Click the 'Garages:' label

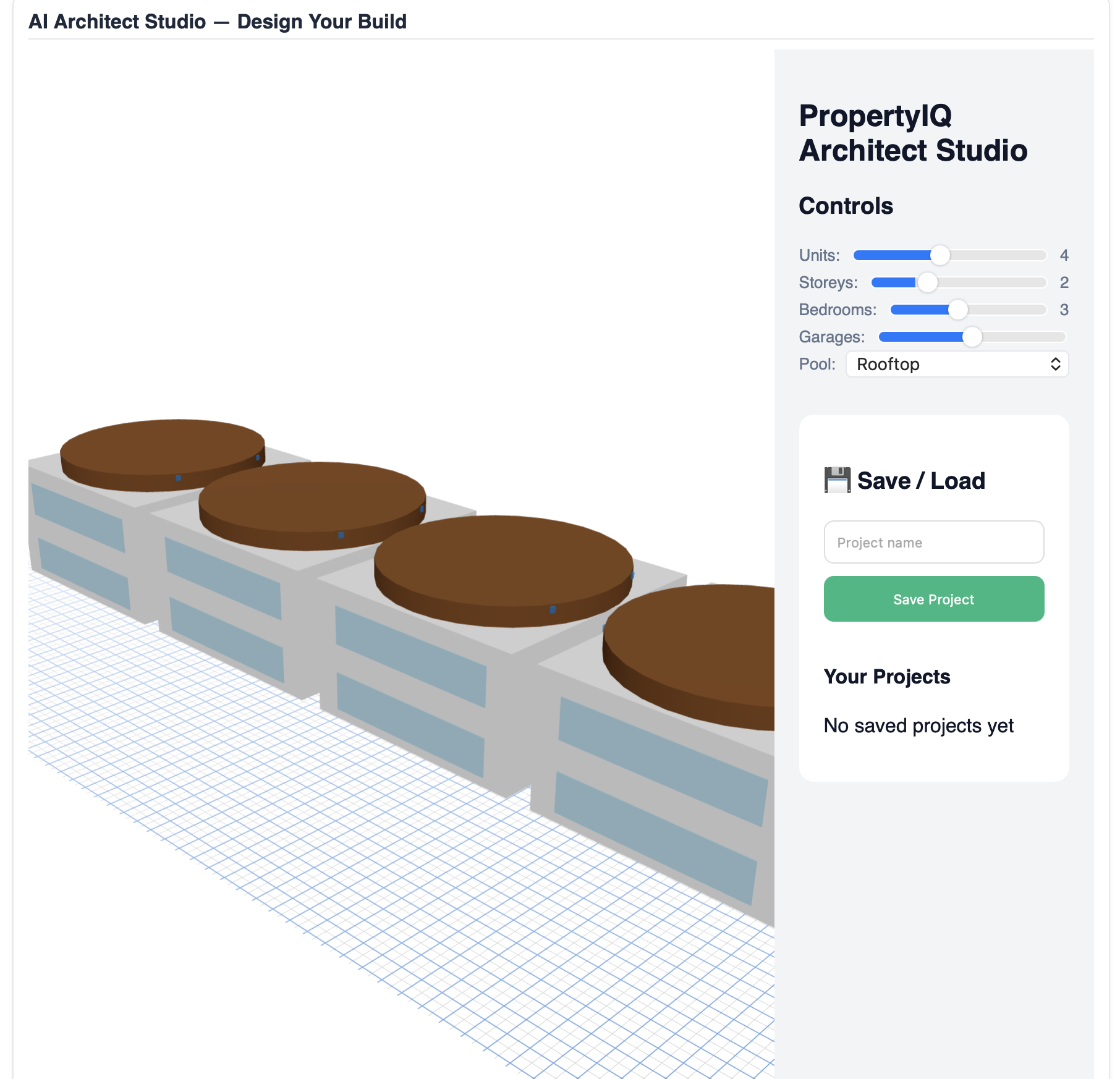tap(831, 337)
